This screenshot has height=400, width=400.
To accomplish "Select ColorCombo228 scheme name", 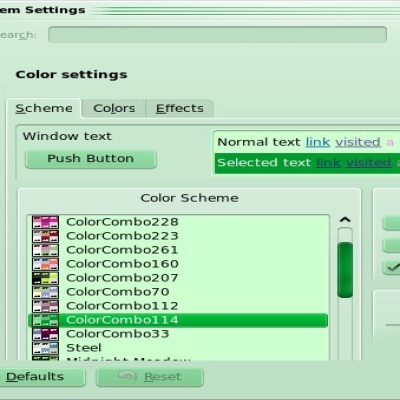I will pos(122,222).
